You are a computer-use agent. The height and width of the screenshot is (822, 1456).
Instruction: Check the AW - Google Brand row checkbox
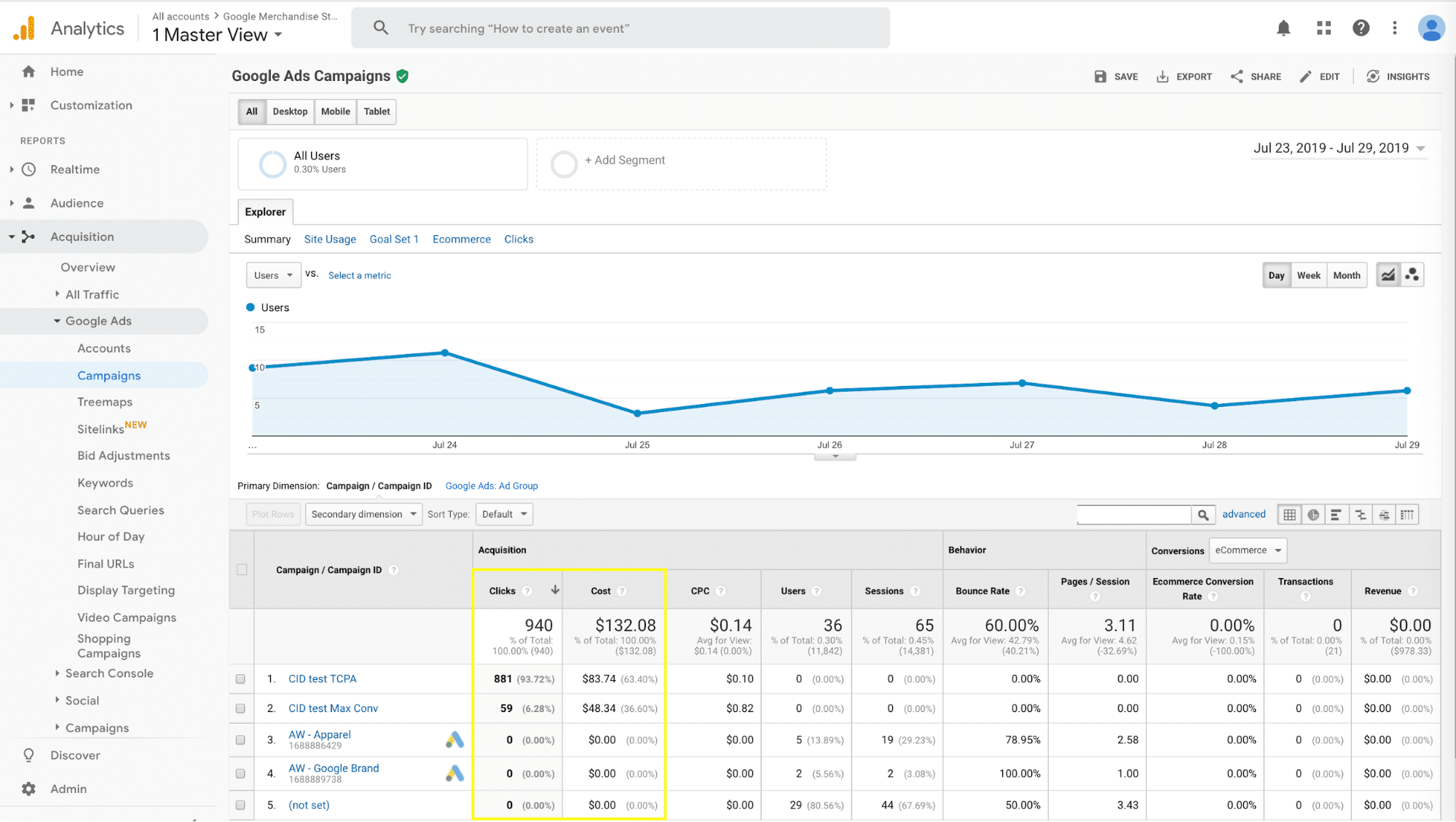pos(240,774)
